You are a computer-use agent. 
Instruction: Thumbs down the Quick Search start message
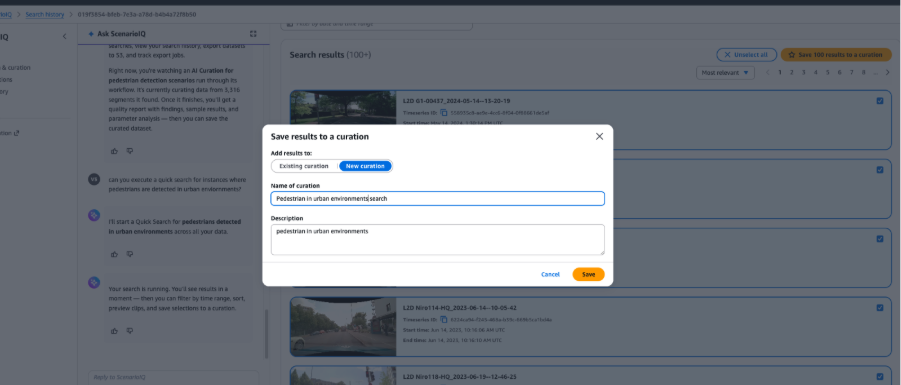coord(130,253)
